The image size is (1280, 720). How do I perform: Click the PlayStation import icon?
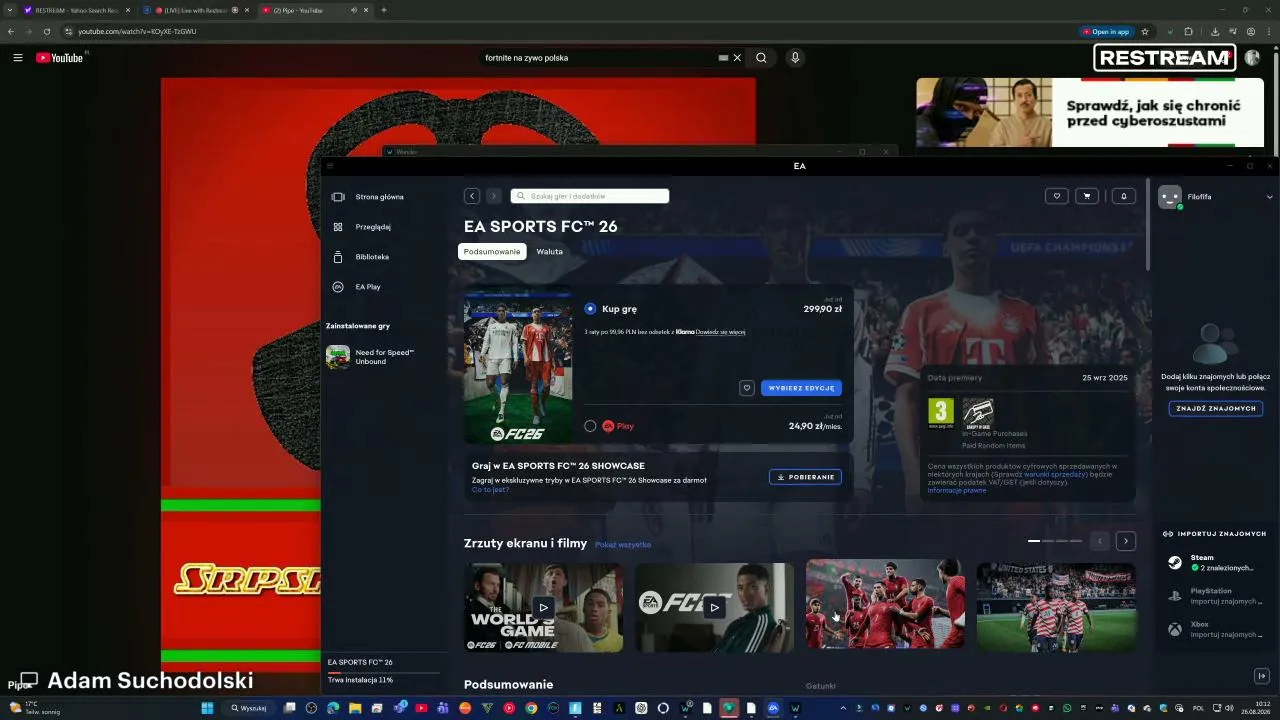1175,596
